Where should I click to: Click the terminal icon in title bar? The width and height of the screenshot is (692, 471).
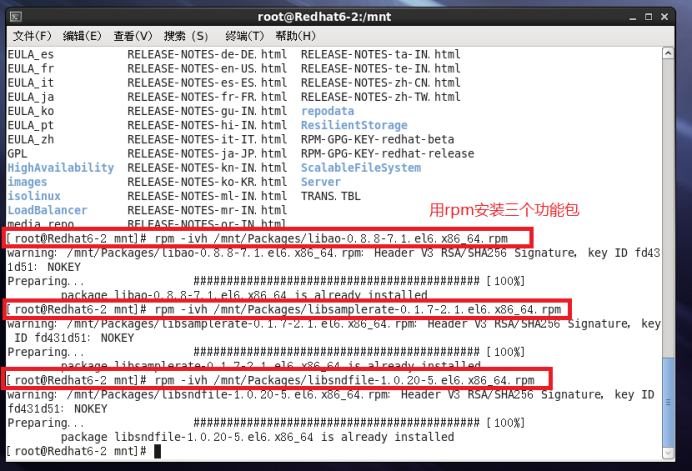16,17
